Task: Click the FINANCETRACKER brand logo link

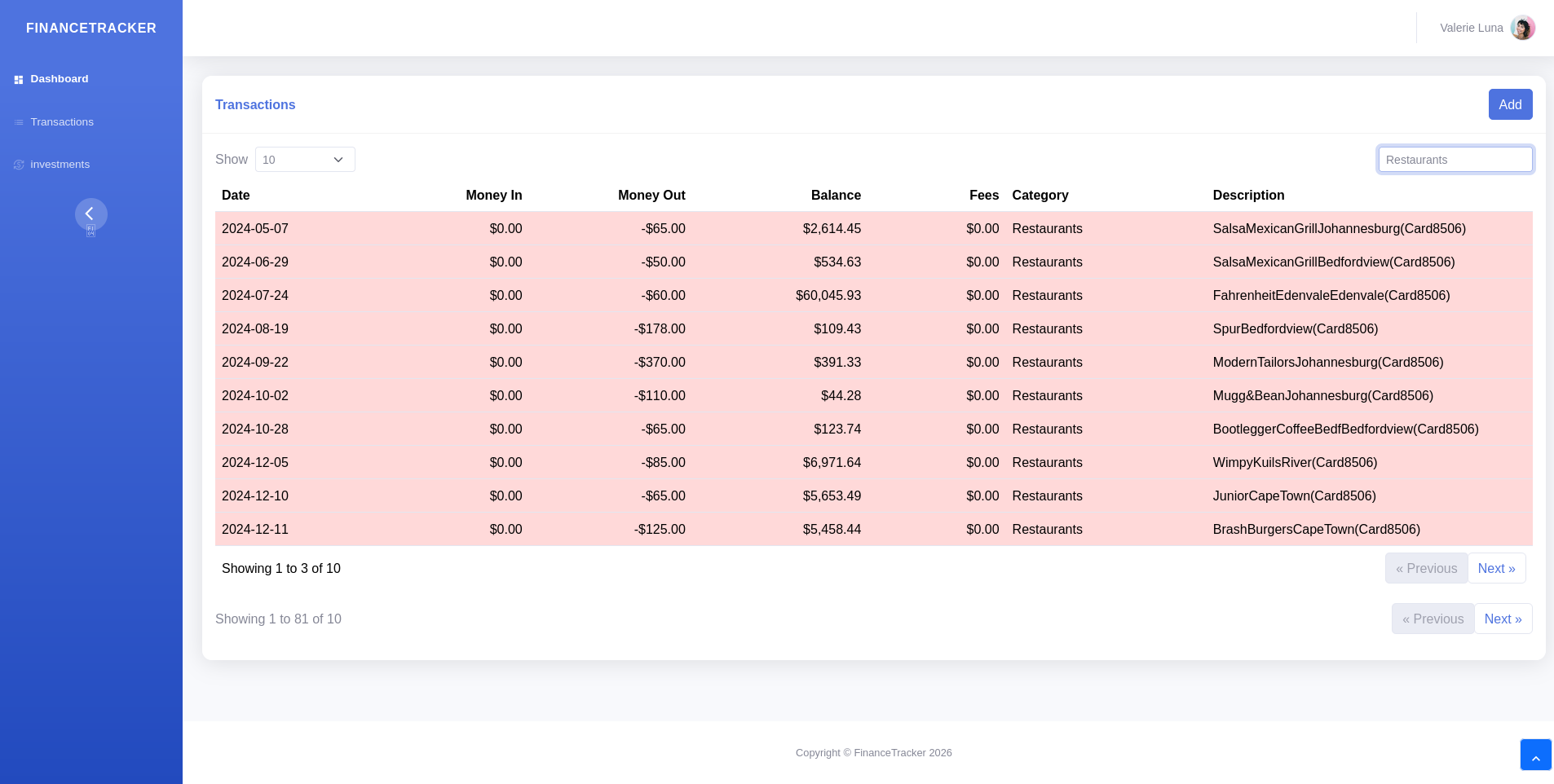Action: (x=91, y=29)
